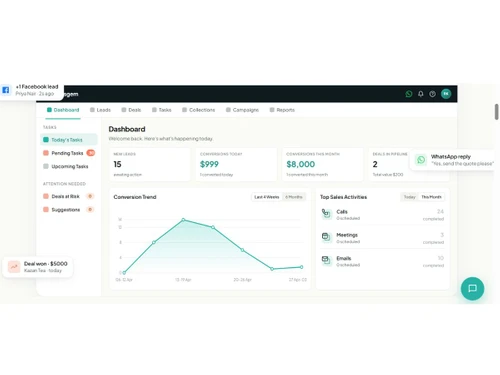The width and height of the screenshot is (500, 375).
Task: Open Pending Tasks in sidebar
Action: tap(69, 153)
